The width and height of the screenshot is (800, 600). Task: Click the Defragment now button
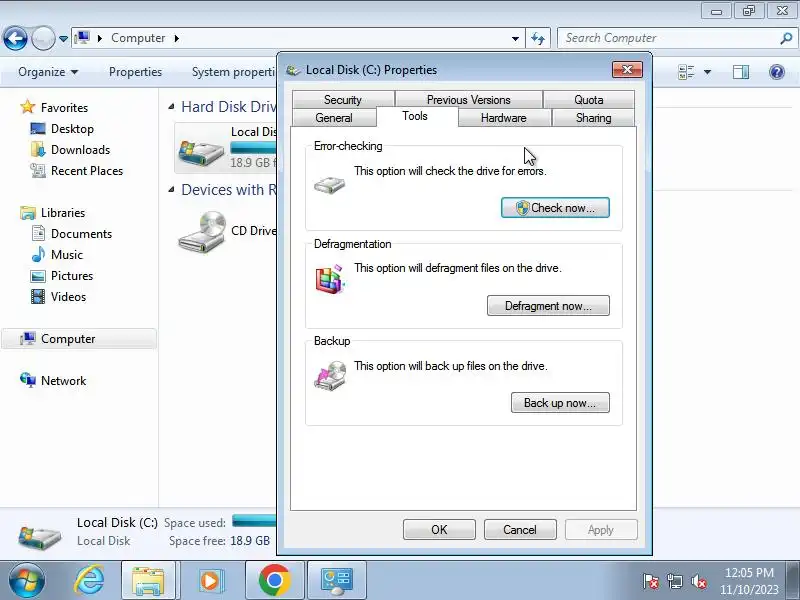coord(548,306)
